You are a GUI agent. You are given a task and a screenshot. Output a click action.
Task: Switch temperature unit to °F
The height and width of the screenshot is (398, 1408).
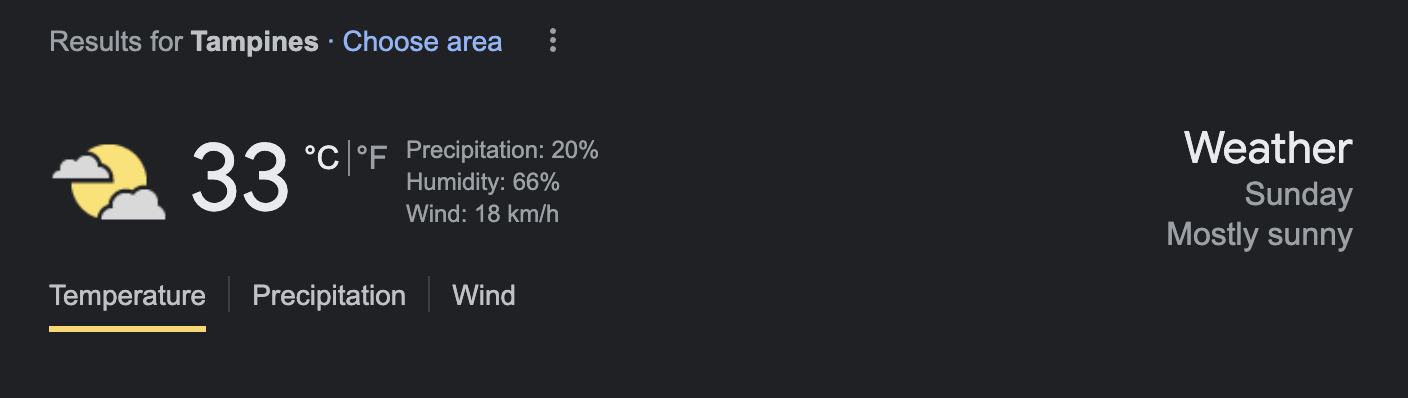pos(371,158)
